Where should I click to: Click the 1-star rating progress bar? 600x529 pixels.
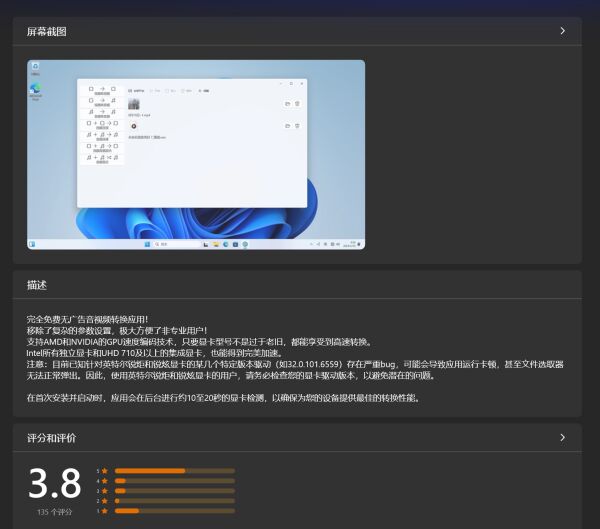(x=175, y=511)
